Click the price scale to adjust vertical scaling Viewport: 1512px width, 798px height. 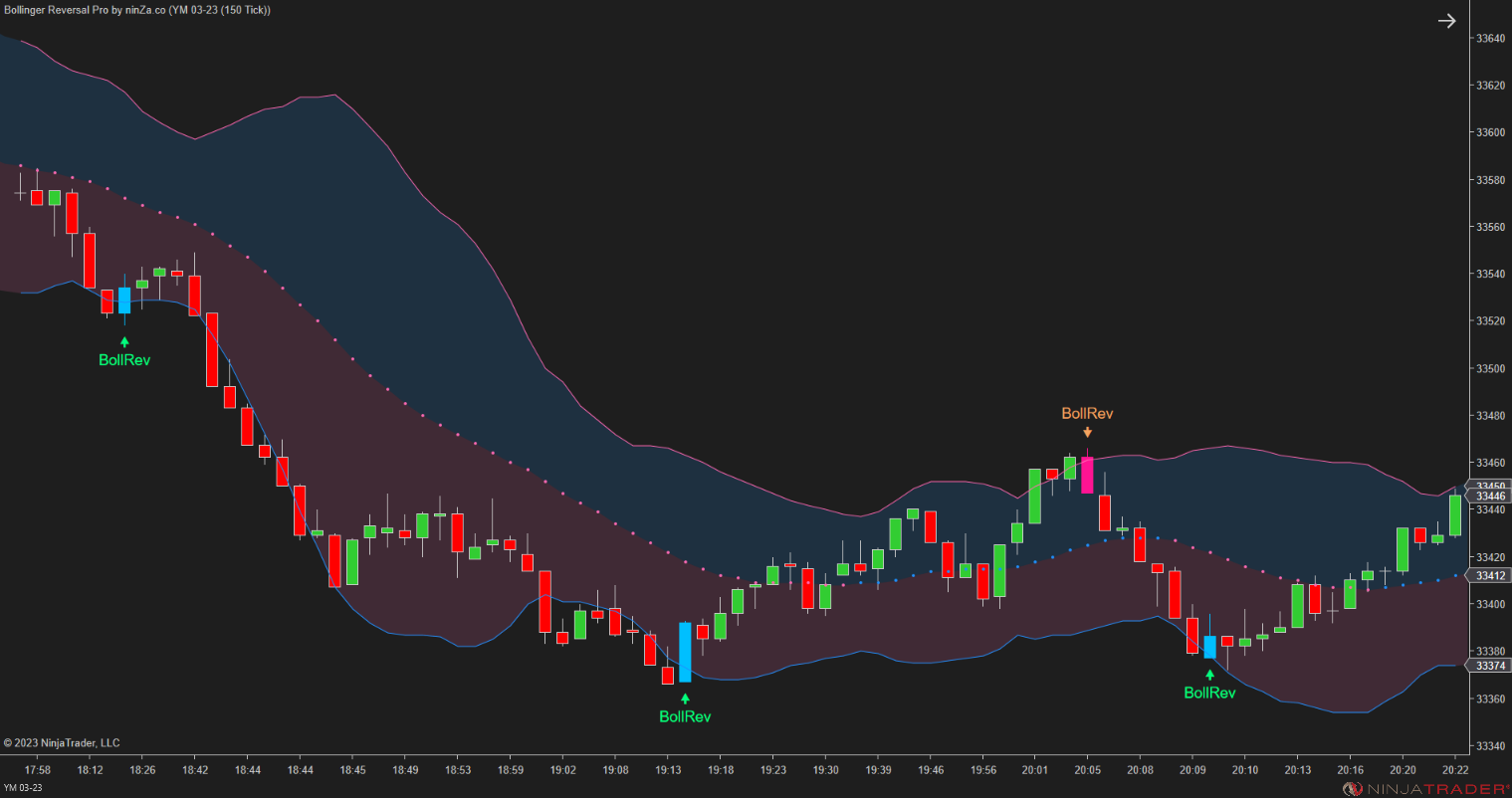click(1486, 299)
